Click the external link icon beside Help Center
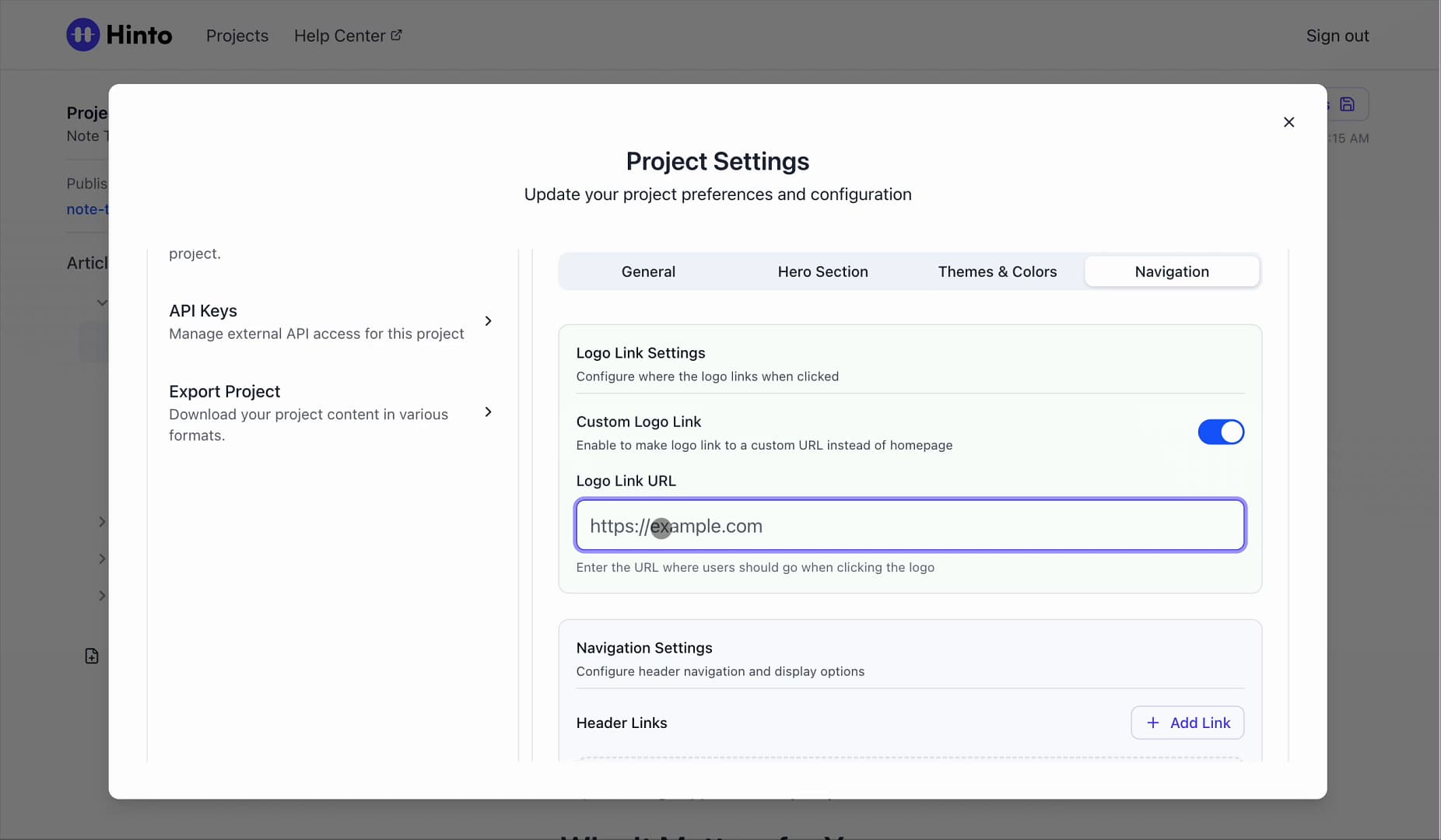The height and width of the screenshot is (840, 1441). point(396,35)
